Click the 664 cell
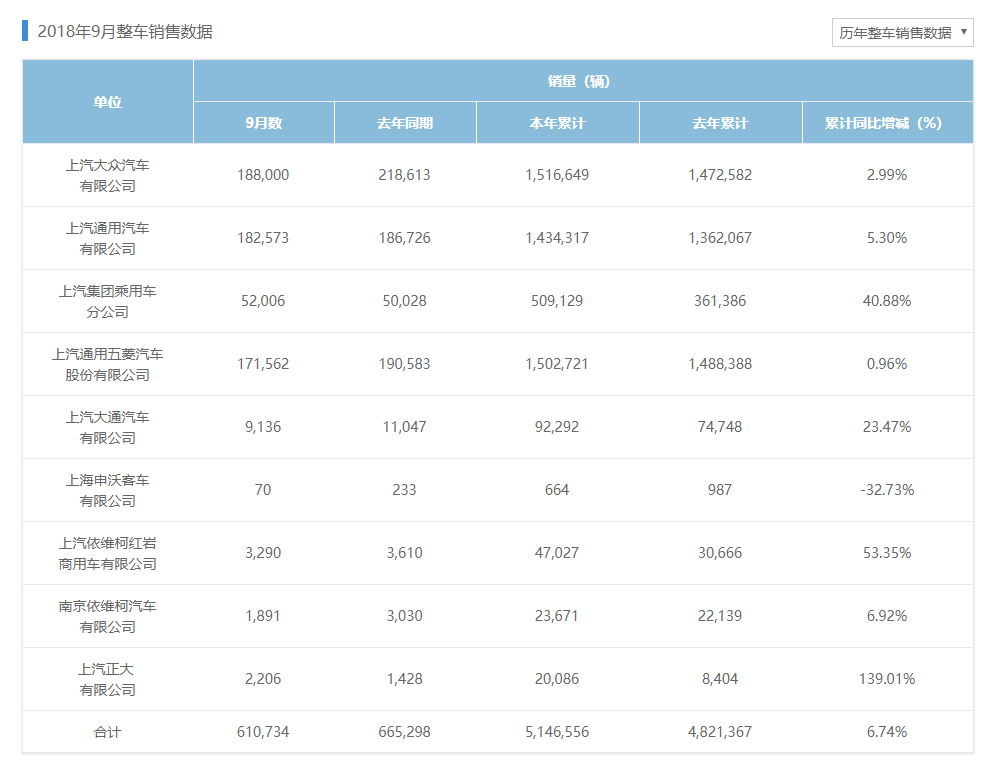The height and width of the screenshot is (772, 1002). (557, 490)
